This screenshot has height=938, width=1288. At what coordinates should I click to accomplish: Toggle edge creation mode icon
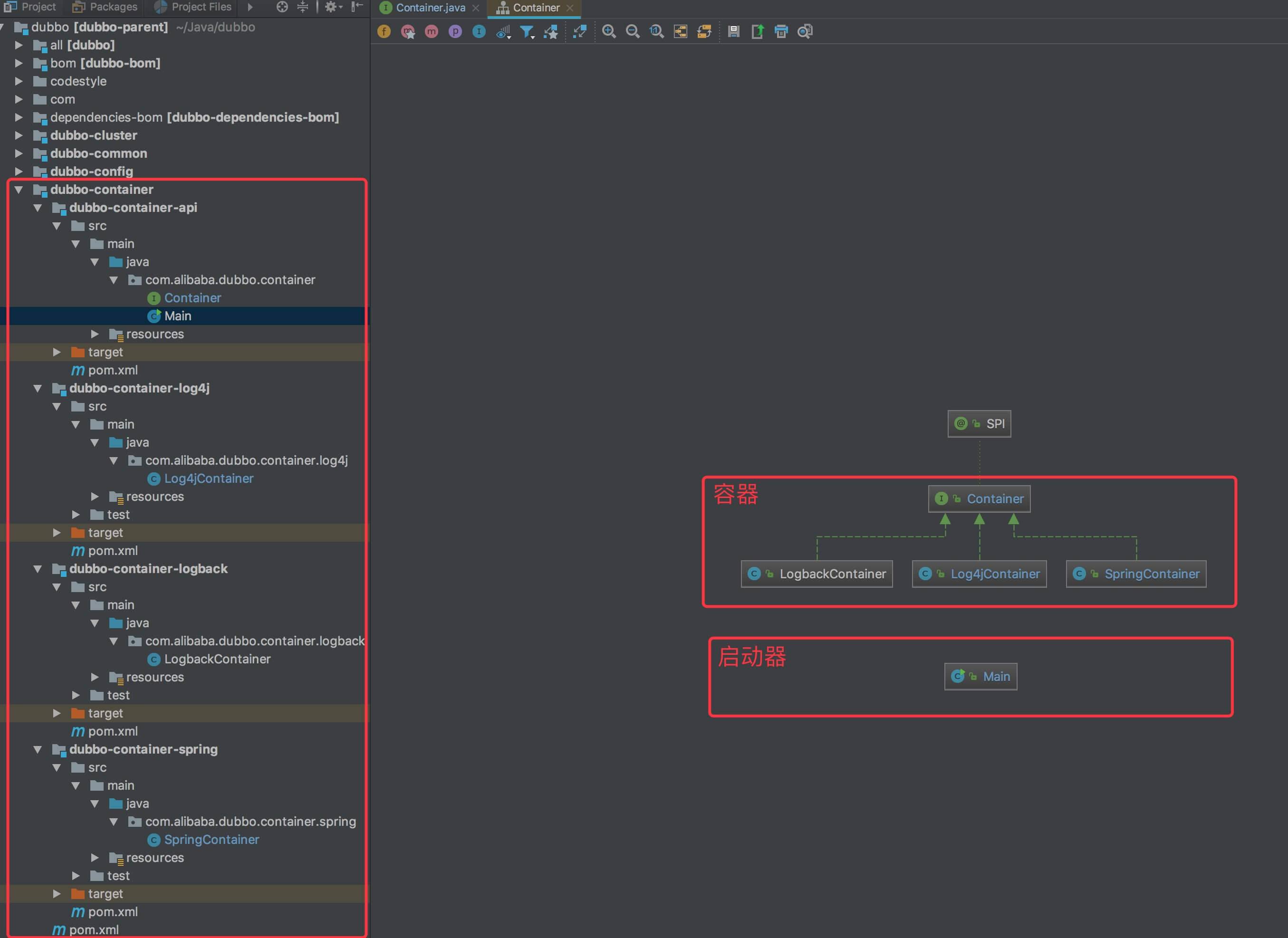pyautogui.click(x=580, y=31)
